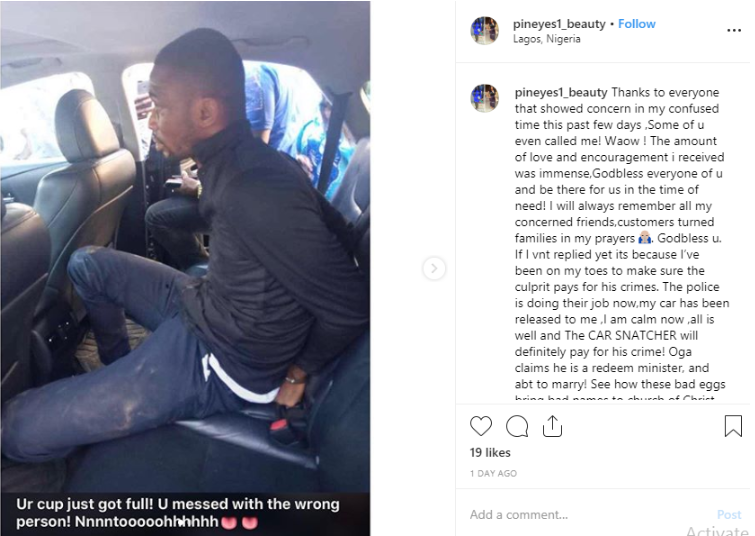The width and height of the screenshot is (755, 536).
Task: Click the photo's overlay caption text
Action: click(x=178, y=513)
